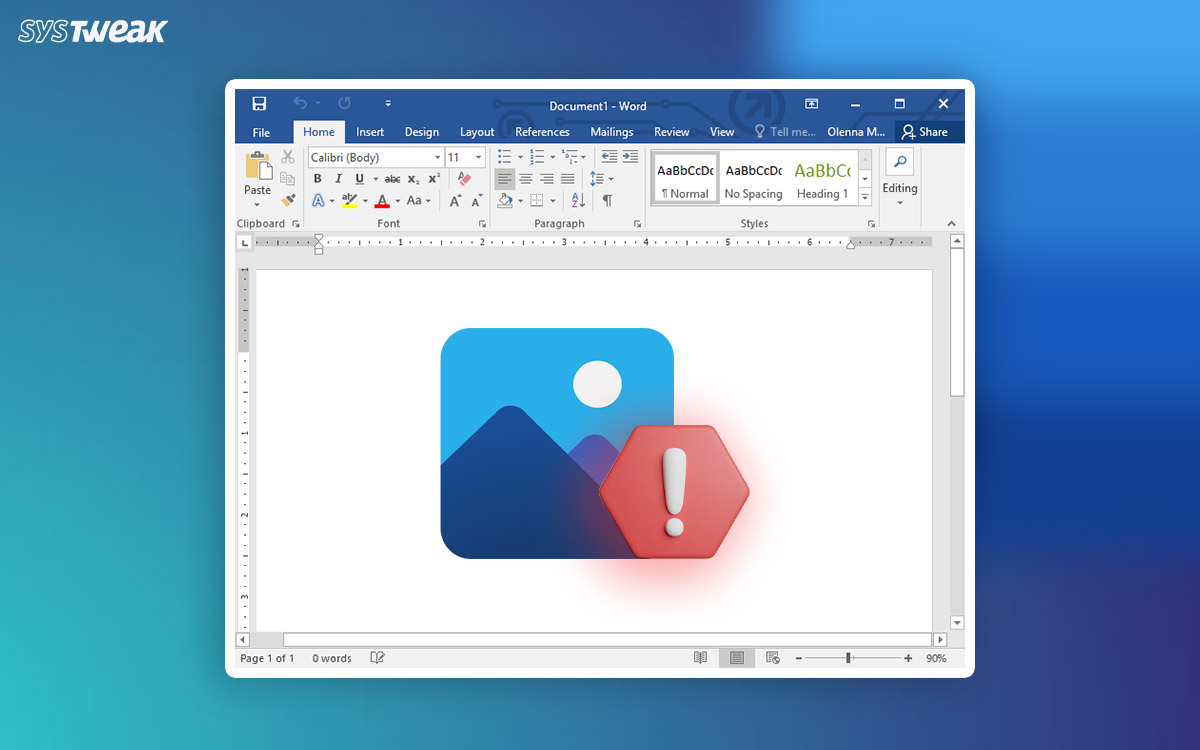Apply center alignment to the paragraph
Viewport: 1200px width, 750px height.
click(525, 179)
